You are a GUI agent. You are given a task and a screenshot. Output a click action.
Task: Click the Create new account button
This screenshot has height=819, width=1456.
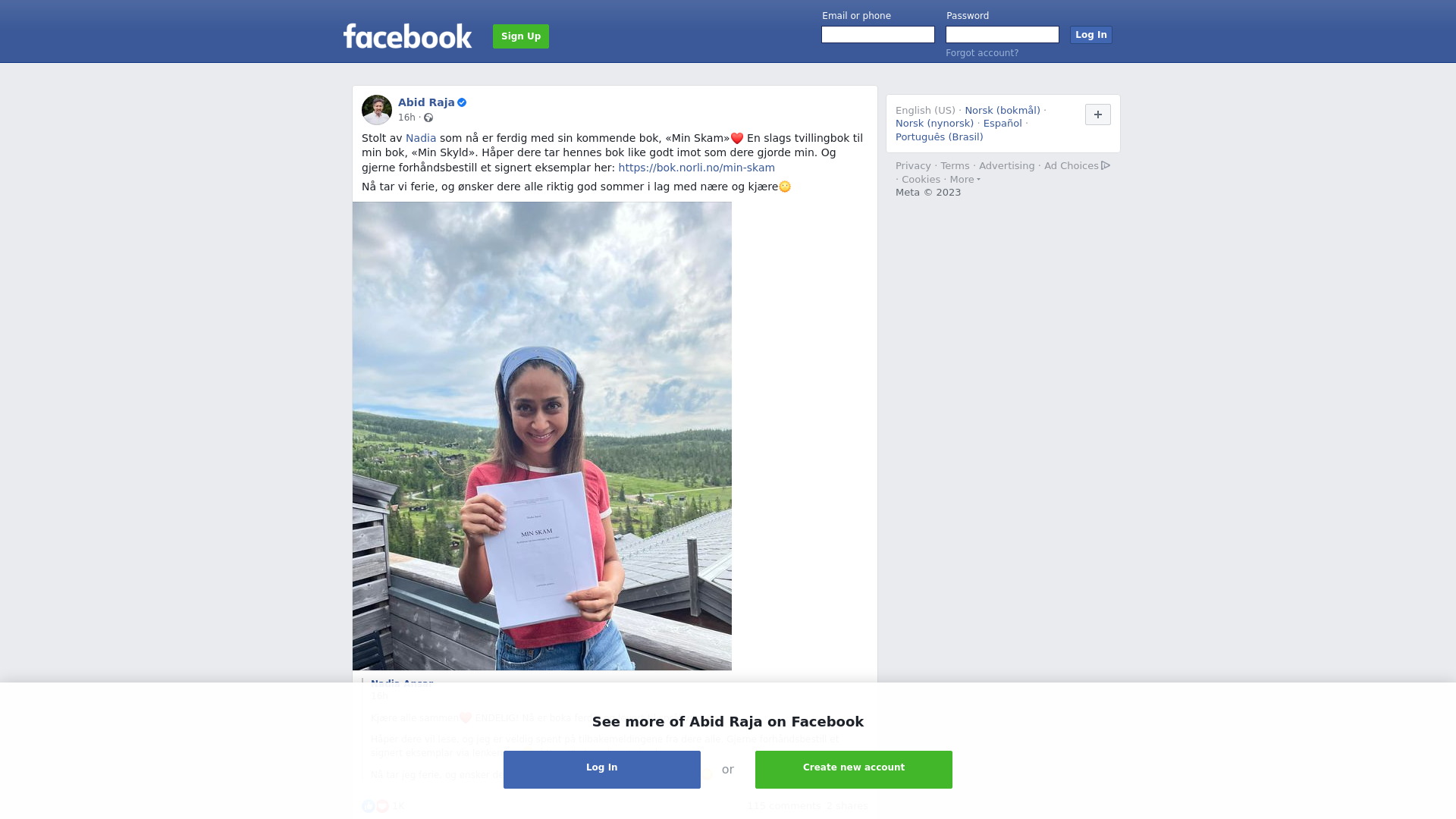[x=854, y=770]
